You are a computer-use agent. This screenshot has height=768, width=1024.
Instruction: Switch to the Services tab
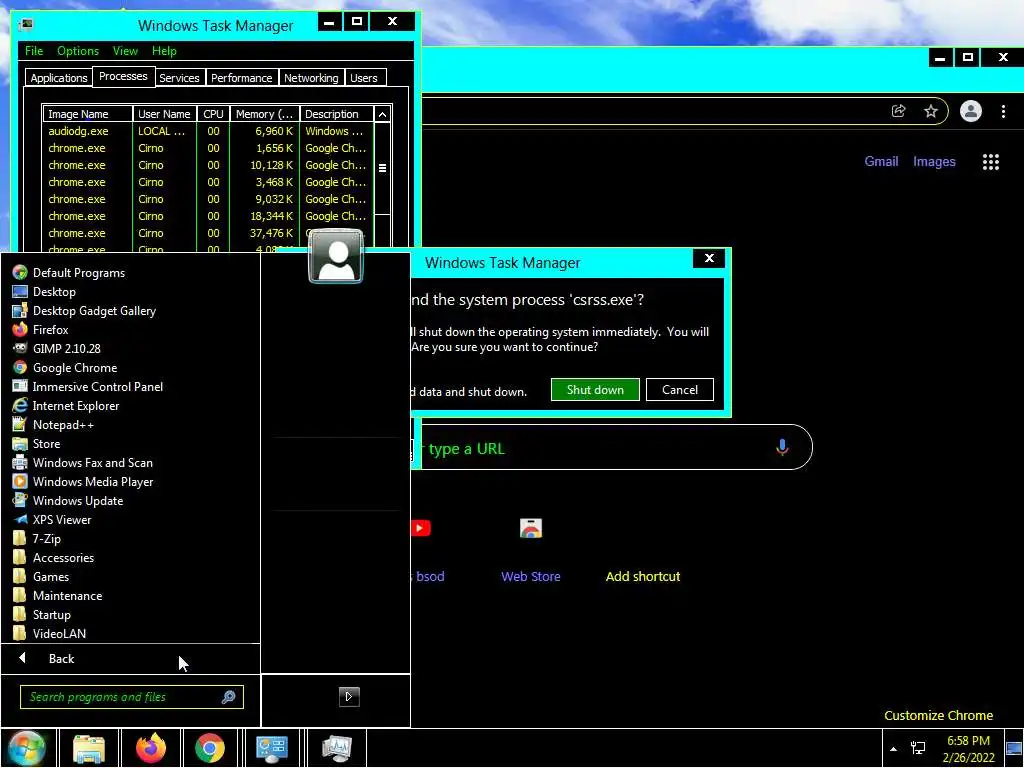tap(179, 78)
